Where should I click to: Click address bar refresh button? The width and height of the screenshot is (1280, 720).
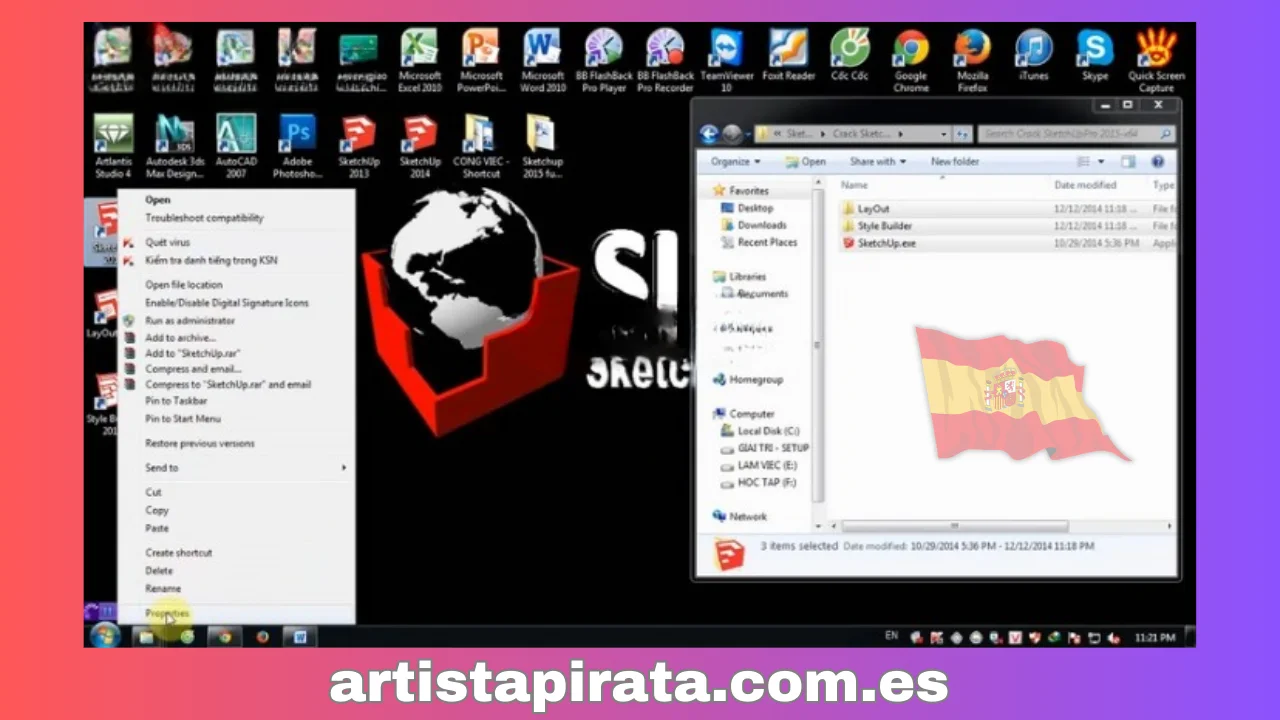(x=962, y=134)
